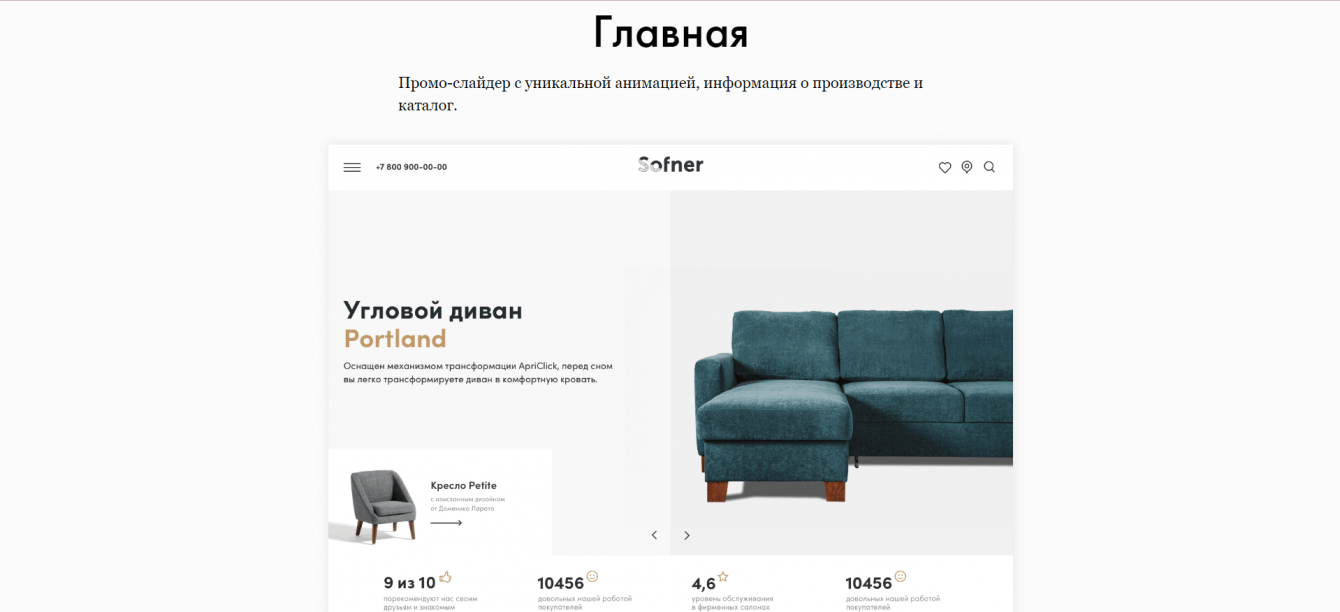Screen dimensions: 1340x612
Task: Open the search magnifier icon
Action: pos(989,167)
